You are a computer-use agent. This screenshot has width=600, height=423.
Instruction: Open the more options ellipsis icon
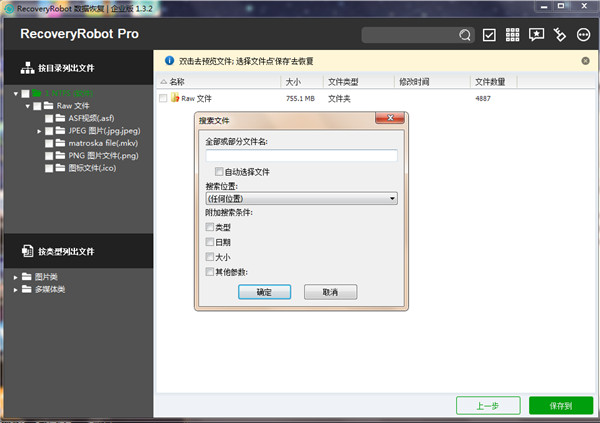(x=583, y=35)
